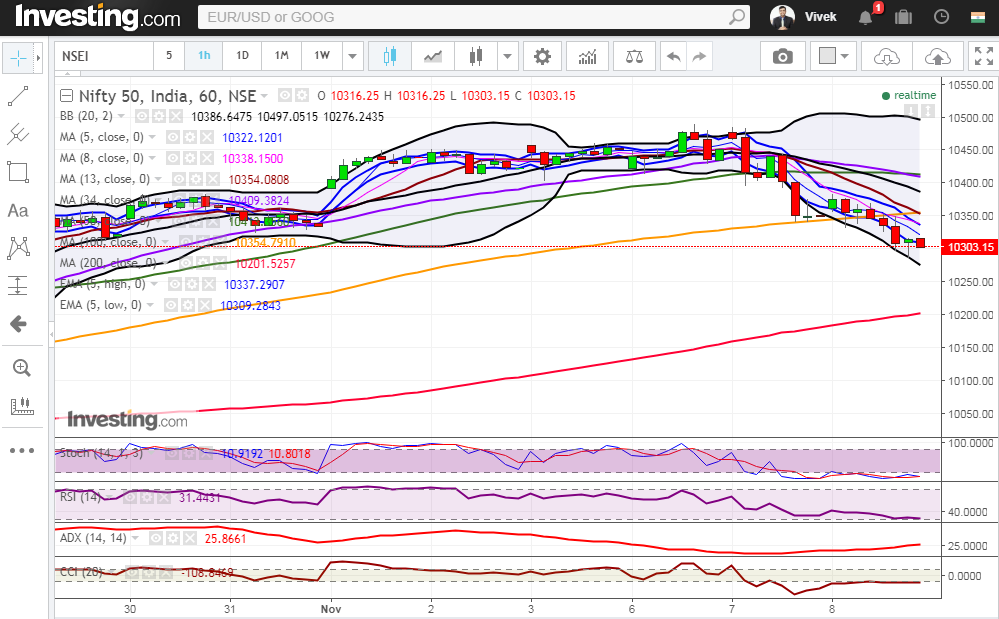
Task: Open settings for MA (8, close, 0)
Action: click(189, 158)
